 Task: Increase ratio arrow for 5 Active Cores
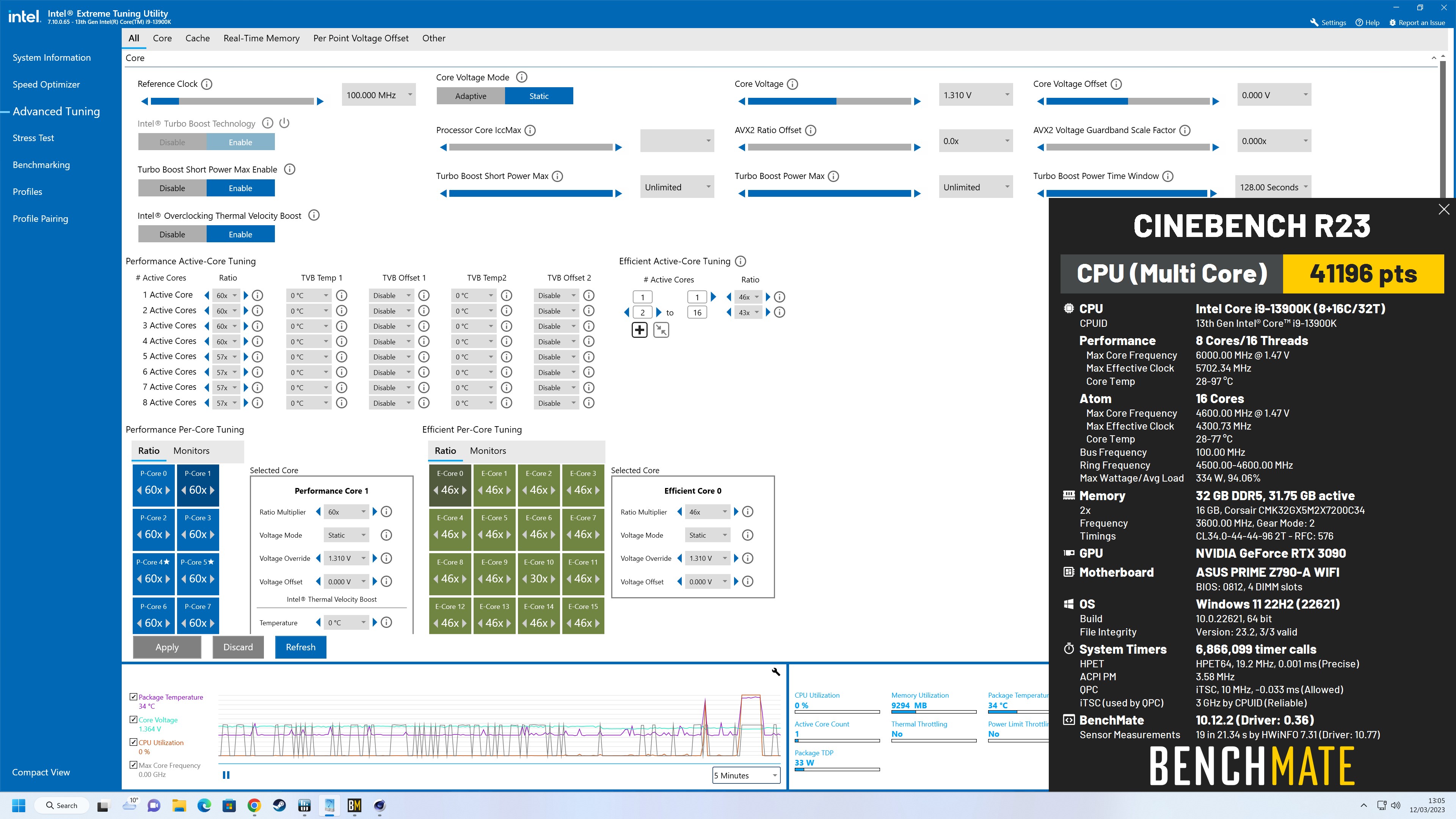245,357
